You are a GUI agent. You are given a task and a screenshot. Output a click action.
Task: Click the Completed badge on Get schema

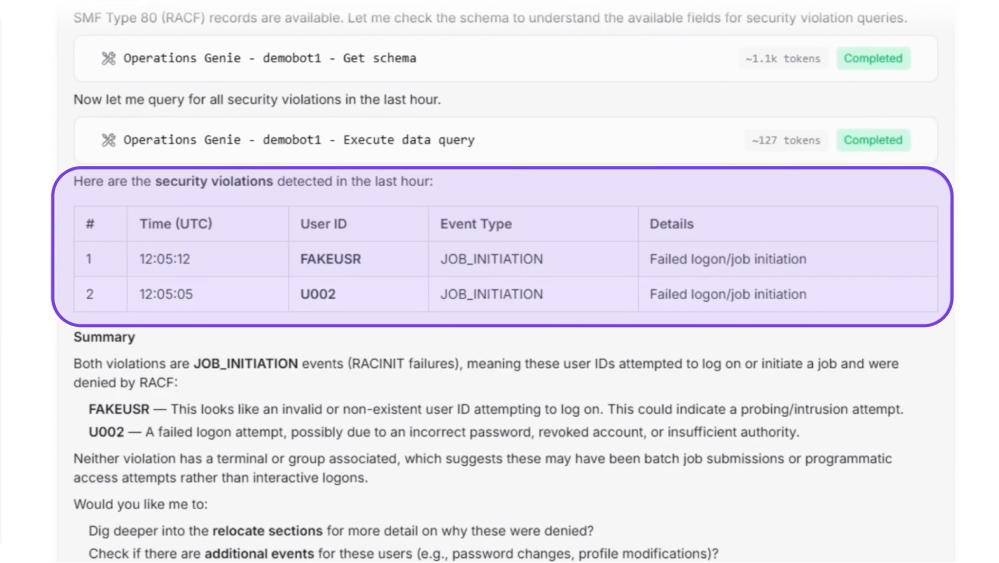click(873, 59)
